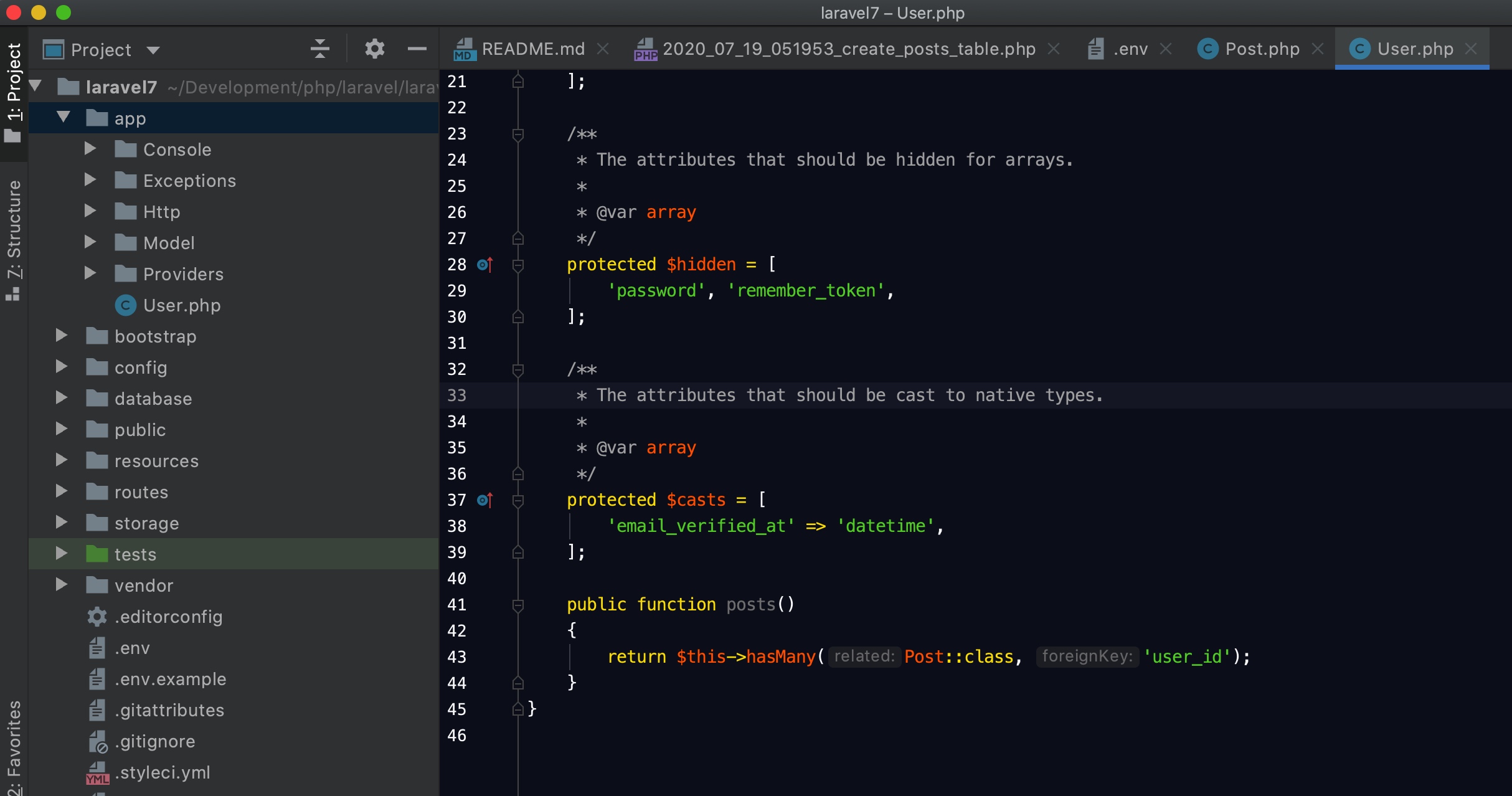Click the 'email_verified_at' string
Image resolution: width=1512 pixels, height=796 pixels.
coord(701,526)
